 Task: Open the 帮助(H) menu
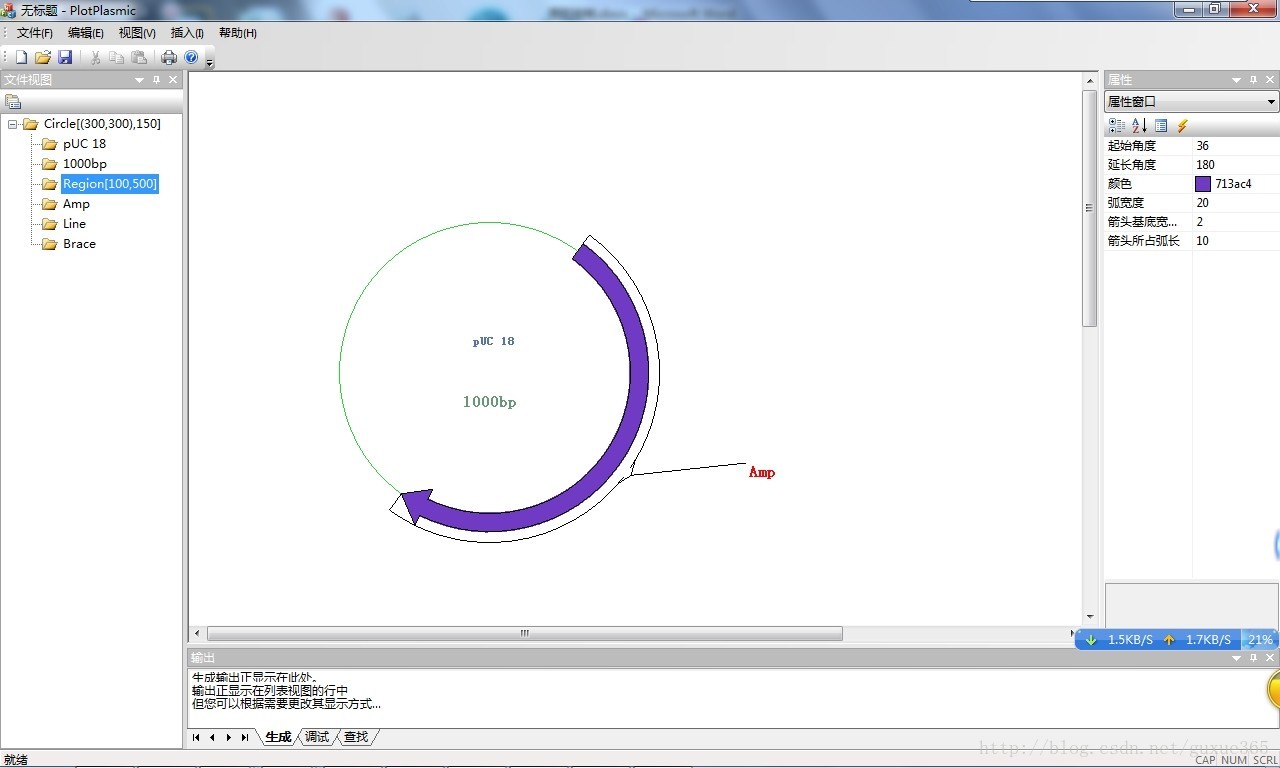[238, 33]
